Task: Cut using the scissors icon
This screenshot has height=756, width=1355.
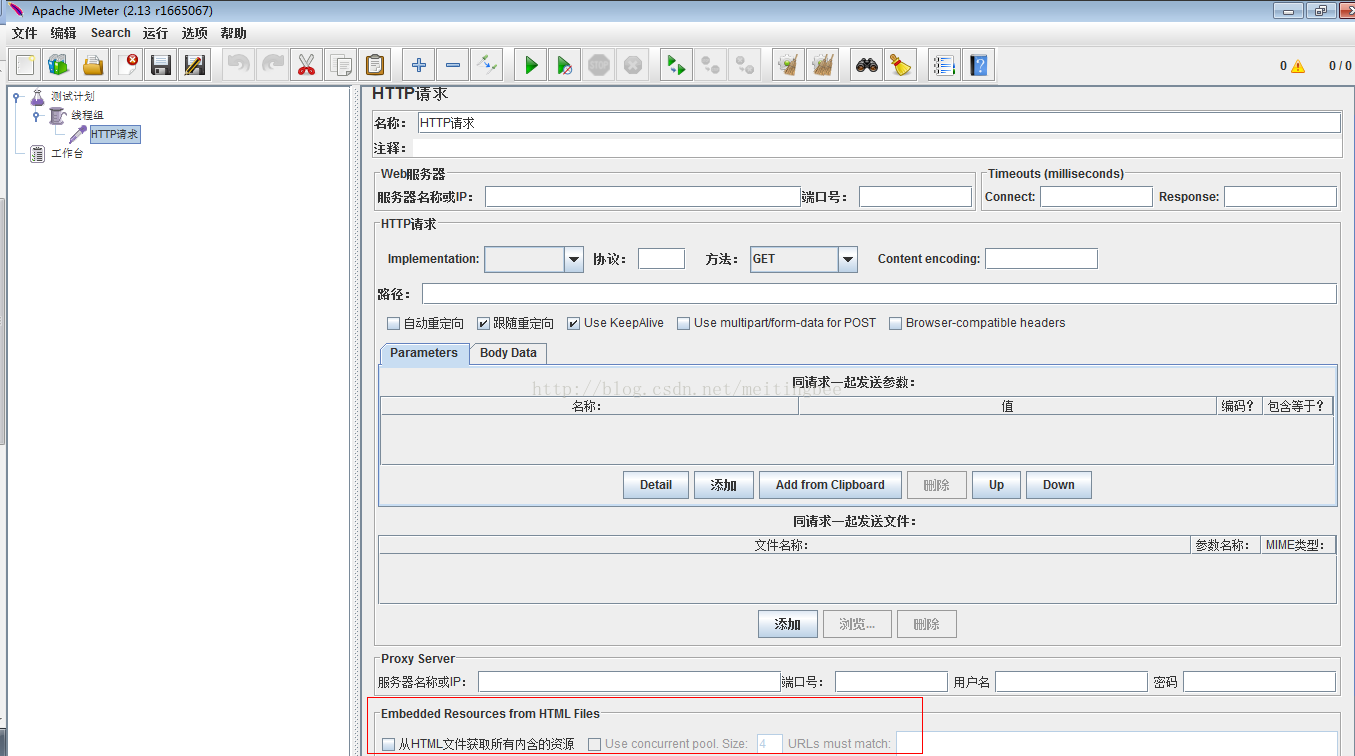Action: [306, 66]
